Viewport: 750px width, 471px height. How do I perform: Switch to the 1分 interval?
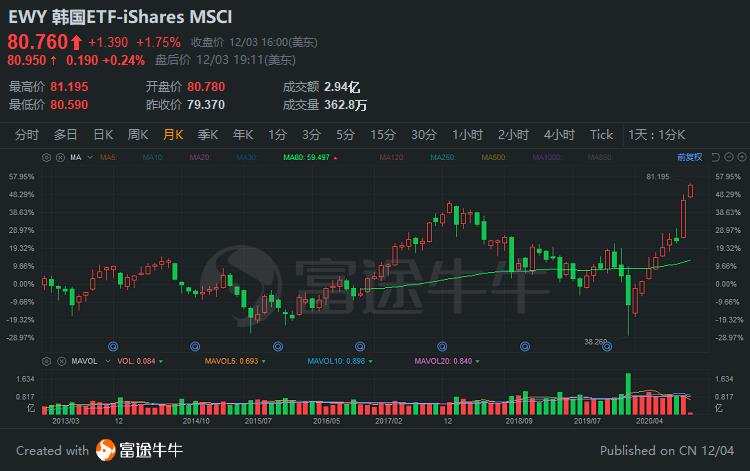[277, 135]
